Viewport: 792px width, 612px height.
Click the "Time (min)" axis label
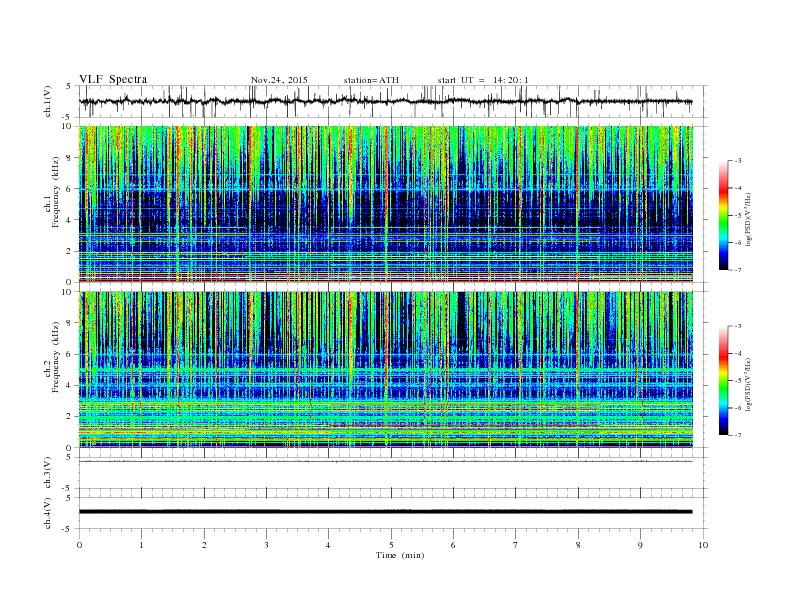tap(400, 555)
